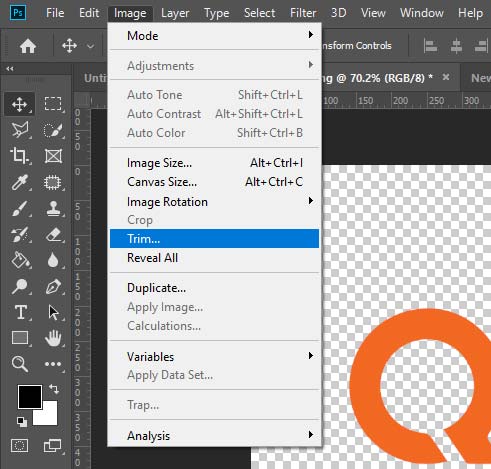Click the align horizontal centers icon
491x469 pixels.
click(x=456, y=46)
